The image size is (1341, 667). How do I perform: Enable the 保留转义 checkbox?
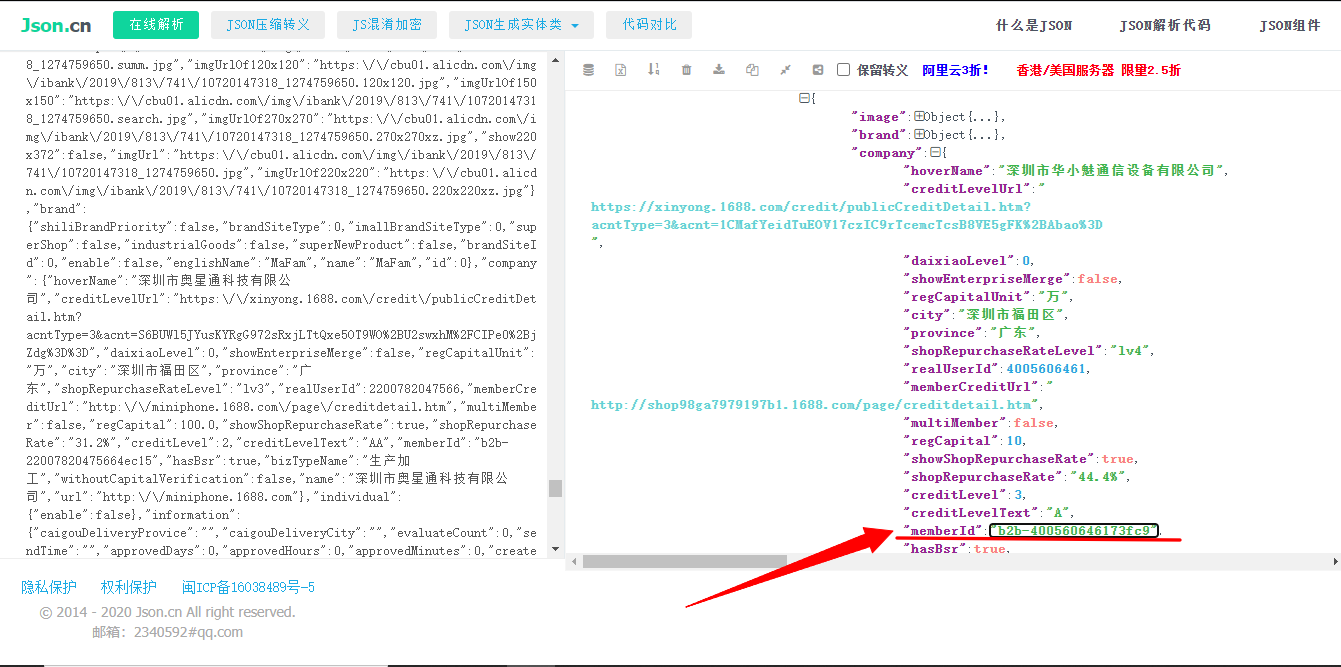pos(843,70)
